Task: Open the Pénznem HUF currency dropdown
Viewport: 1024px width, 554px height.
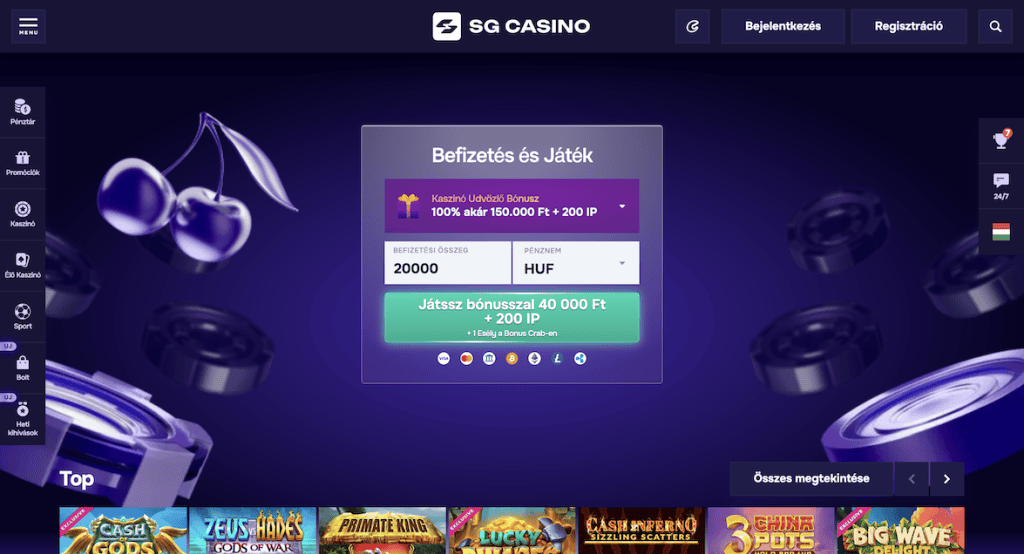Action: pyautogui.click(x=576, y=263)
